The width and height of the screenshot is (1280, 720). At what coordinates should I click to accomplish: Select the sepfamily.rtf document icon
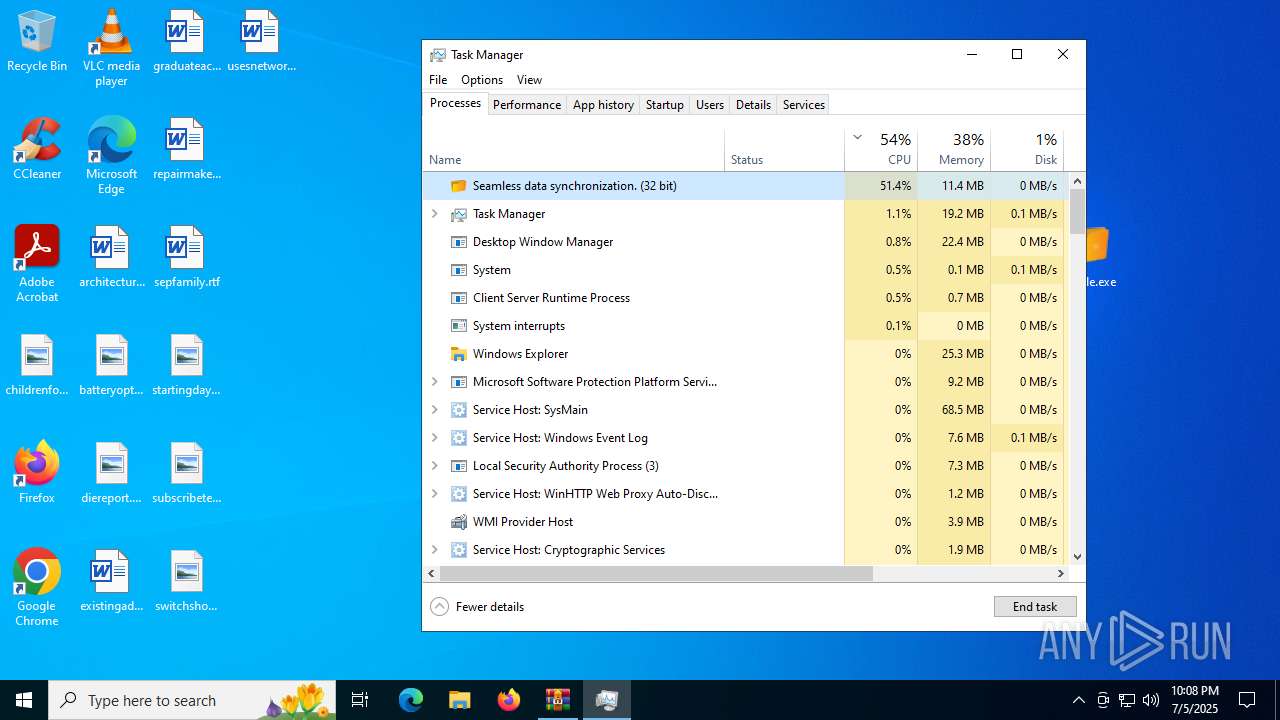point(186,257)
